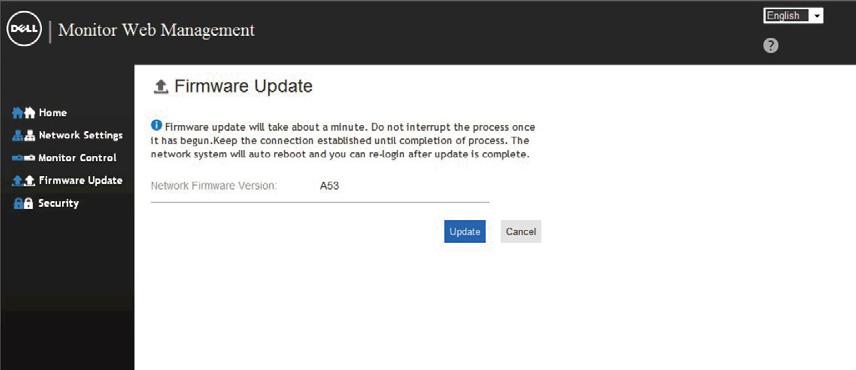Click the Firmware Update page heading text
The width and height of the screenshot is (856, 370).
[x=243, y=86]
